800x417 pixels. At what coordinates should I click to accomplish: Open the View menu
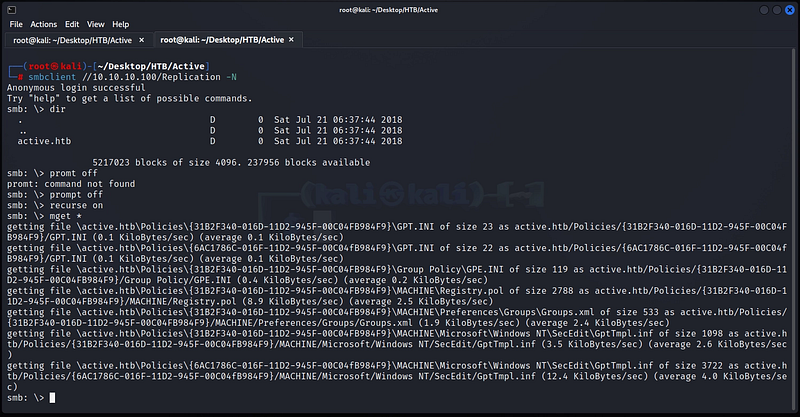tap(95, 24)
